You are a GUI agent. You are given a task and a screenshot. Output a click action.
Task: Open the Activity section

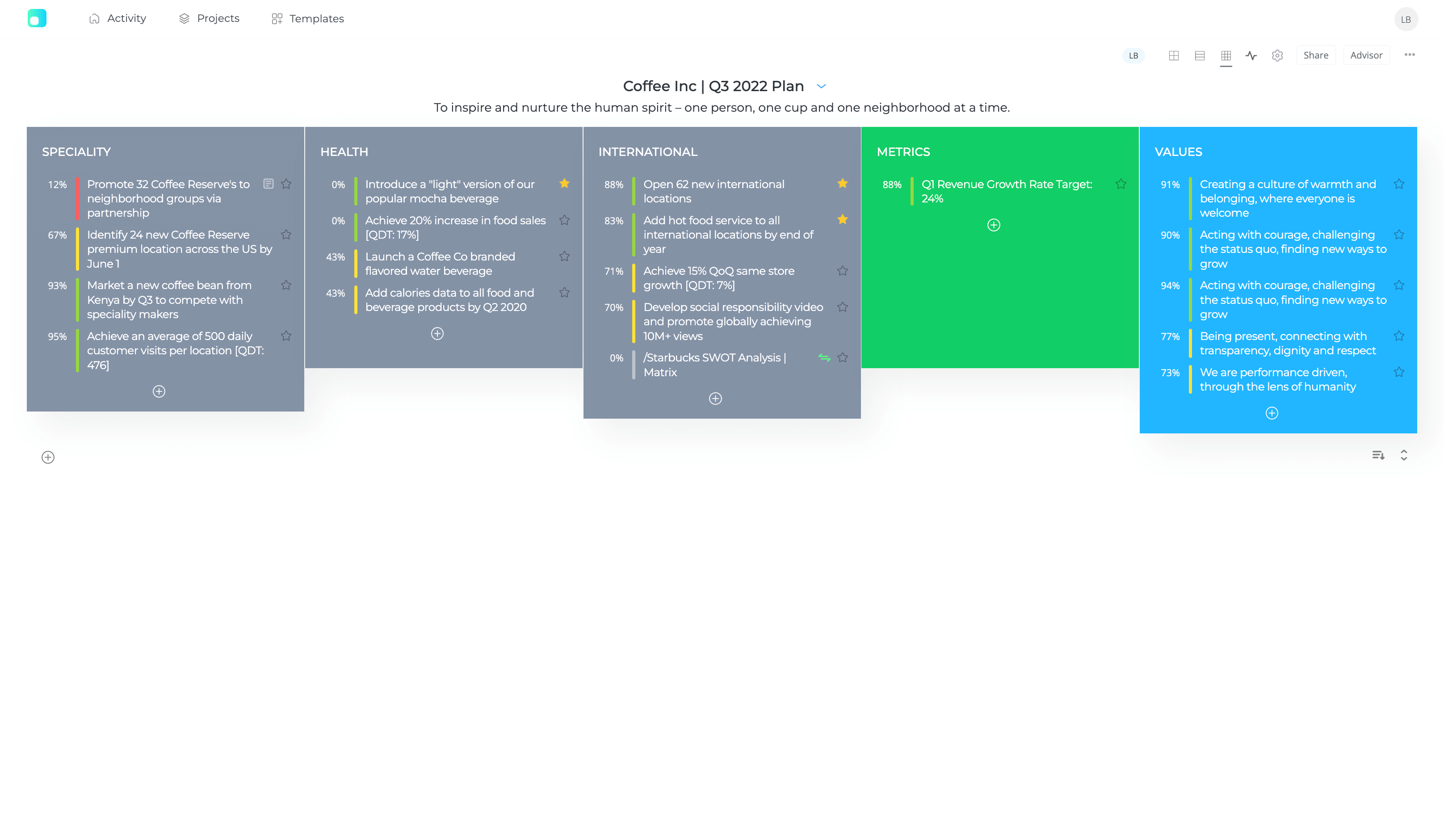coord(118,18)
